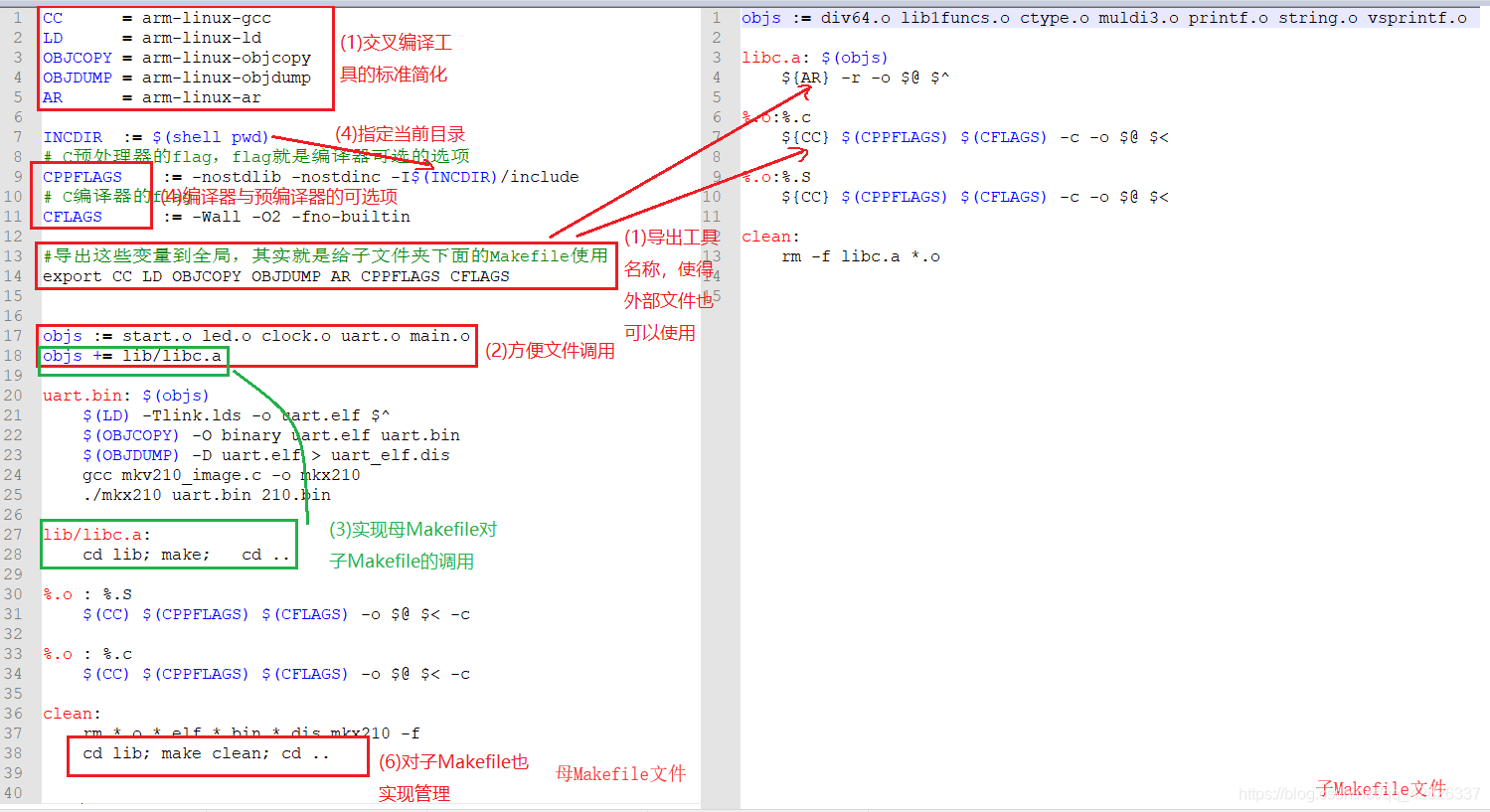Click the '-Wall -O2 -fno-builtin' CFLAGS value

301,217
